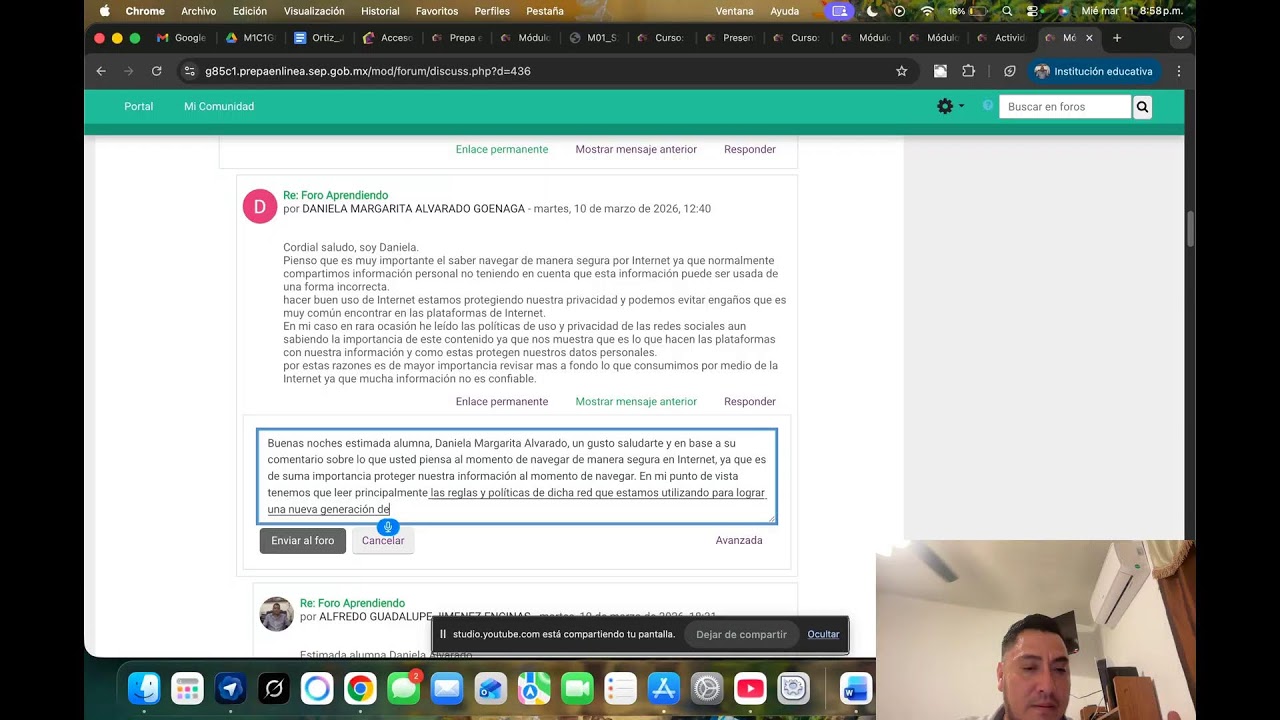Viewport: 1280px width, 720px height.
Task: Open ALFREDO GUADALUPE JIMENEZ ENCINAS avatar photo
Action: (277, 614)
